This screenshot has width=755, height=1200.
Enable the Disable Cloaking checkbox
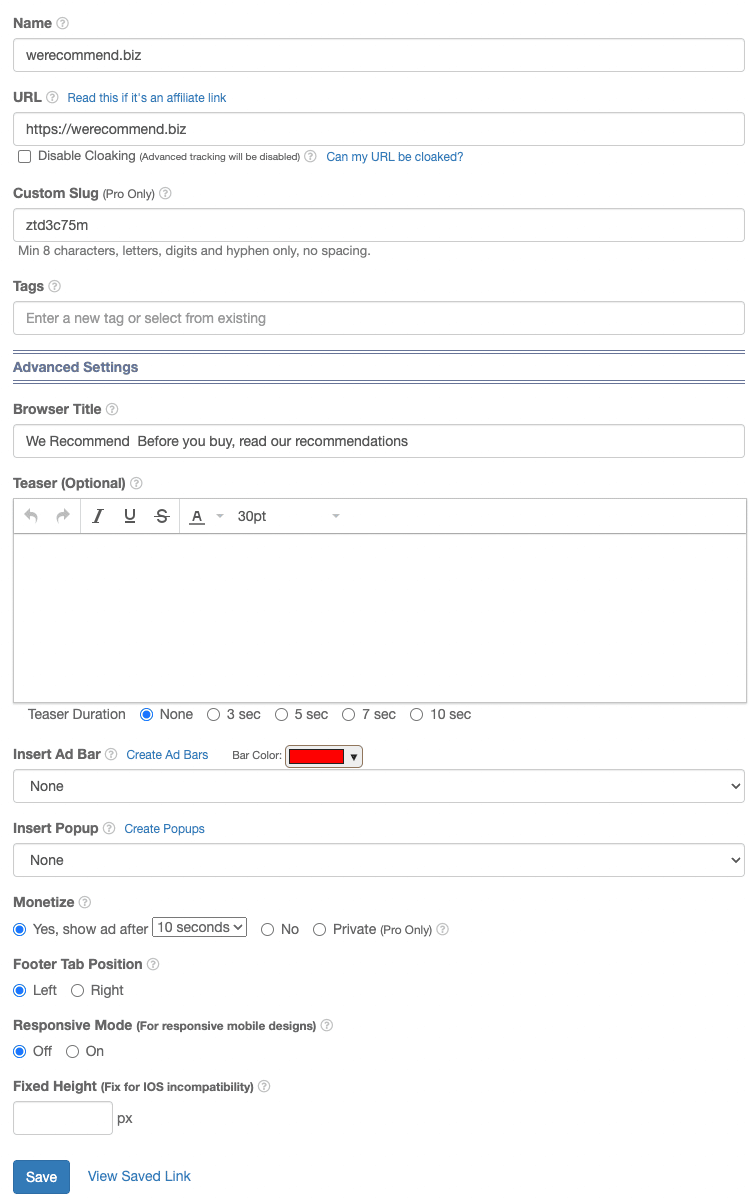coord(25,157)
